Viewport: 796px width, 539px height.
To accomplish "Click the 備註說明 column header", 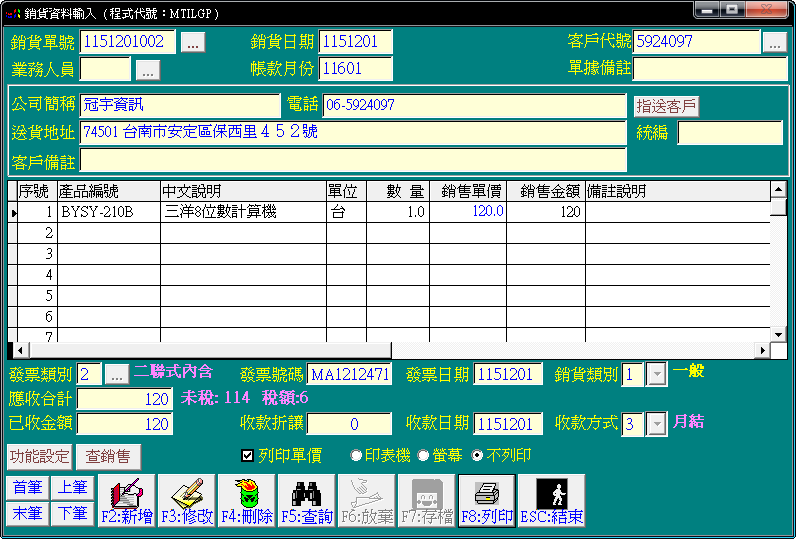I will coord(678,191).
